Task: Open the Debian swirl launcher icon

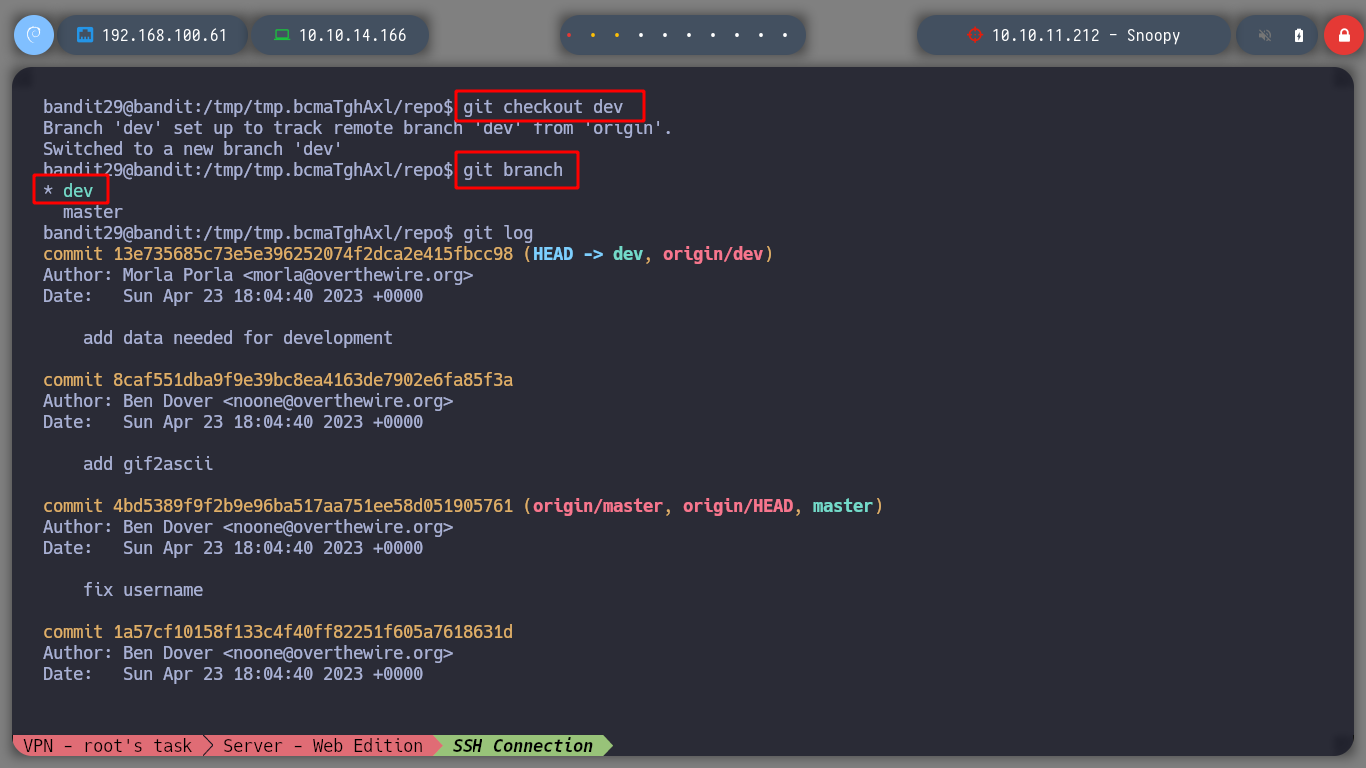Action: [33, 35]
